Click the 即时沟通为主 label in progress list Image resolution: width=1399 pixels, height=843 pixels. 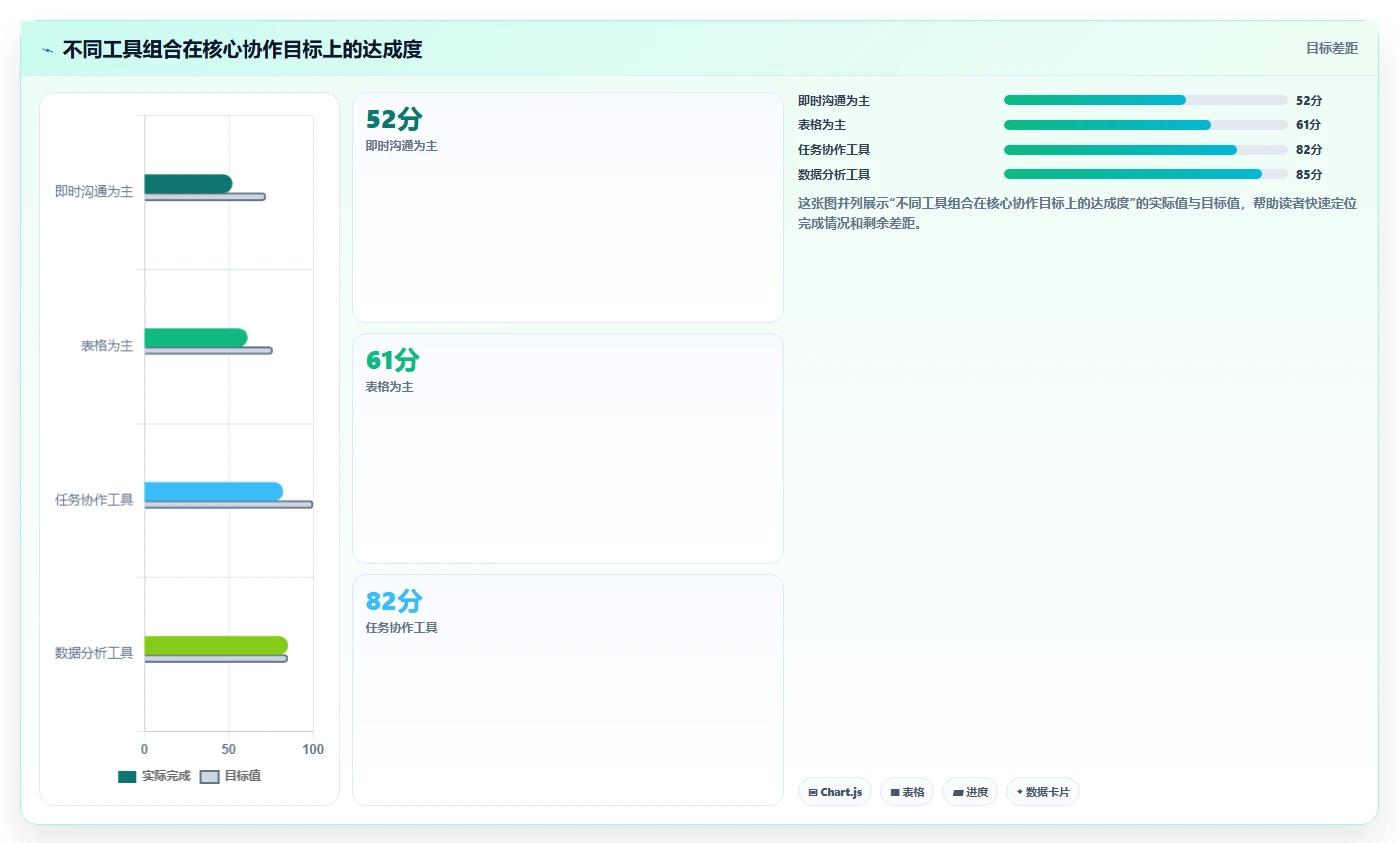834,101
